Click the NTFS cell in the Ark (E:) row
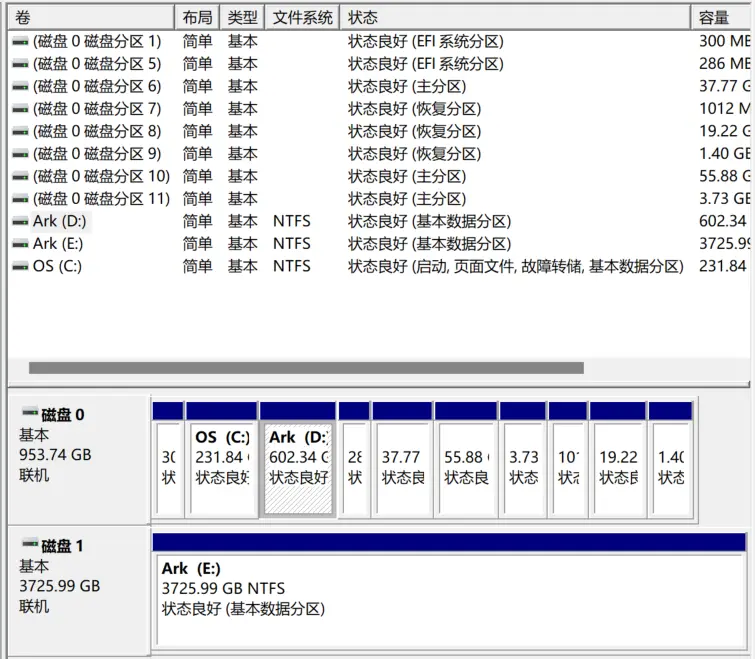This screenshot has height=659, width=755. click(292, 244)
